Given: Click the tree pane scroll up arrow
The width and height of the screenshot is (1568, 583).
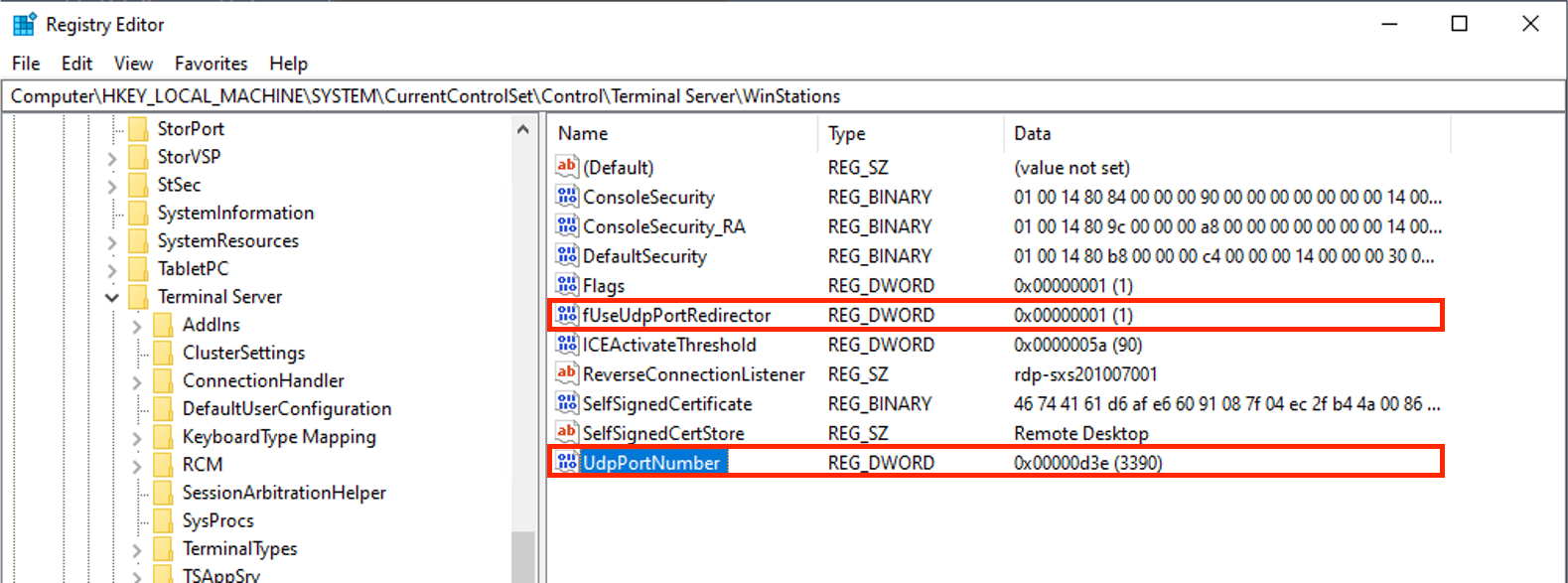Looking at the screenshot, I should coord(523,129).
